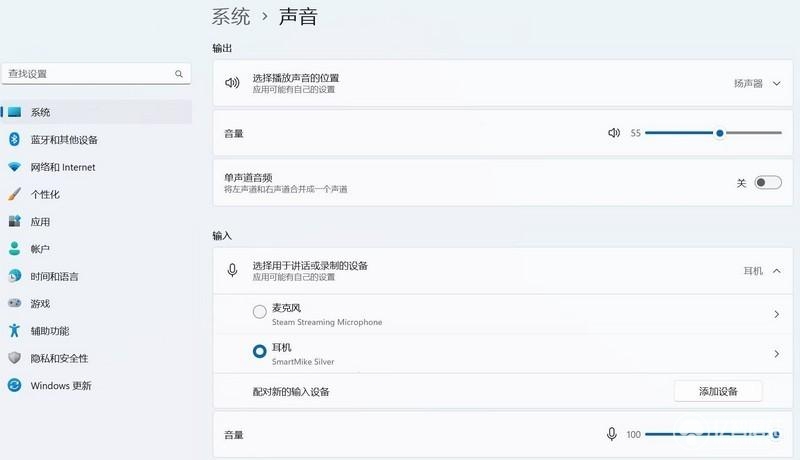This screenshot has width=800, height=460.
Task: Click the 查找设置 search field
Action: pyautogui.click(x=96, y=74)
